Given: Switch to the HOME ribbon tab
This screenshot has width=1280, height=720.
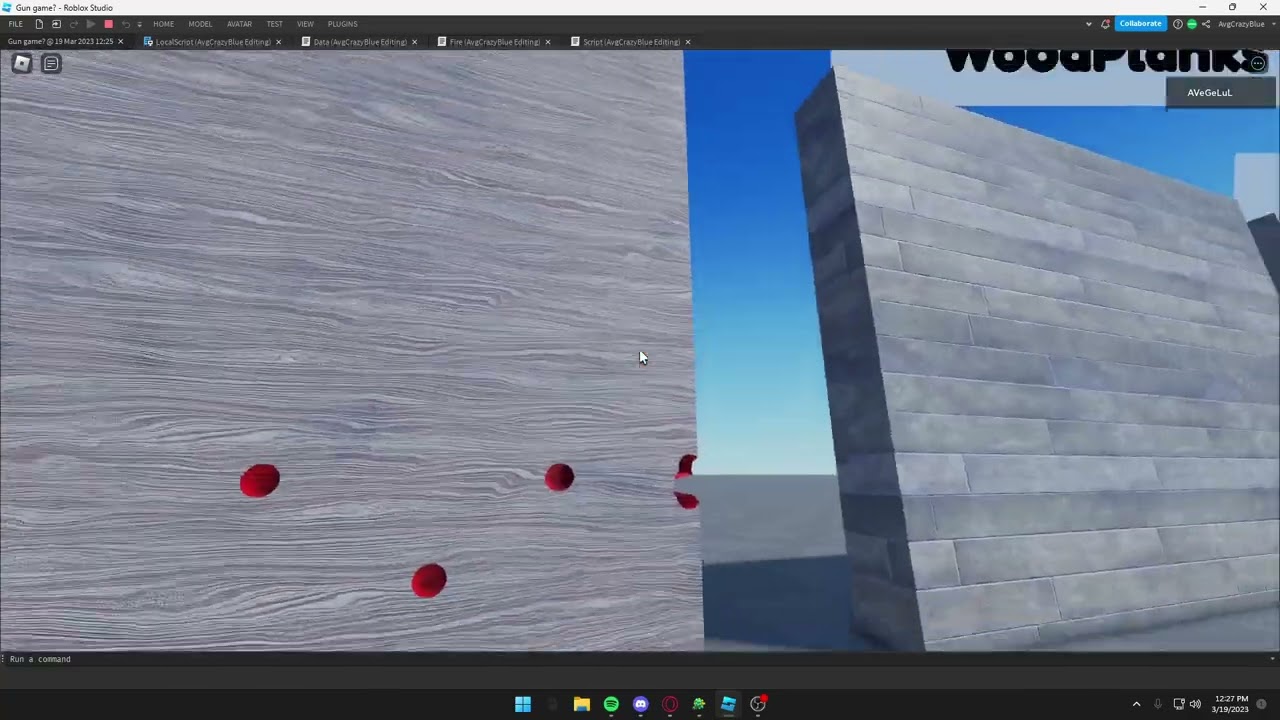Looking at the screenshot, I should (163, 24).
